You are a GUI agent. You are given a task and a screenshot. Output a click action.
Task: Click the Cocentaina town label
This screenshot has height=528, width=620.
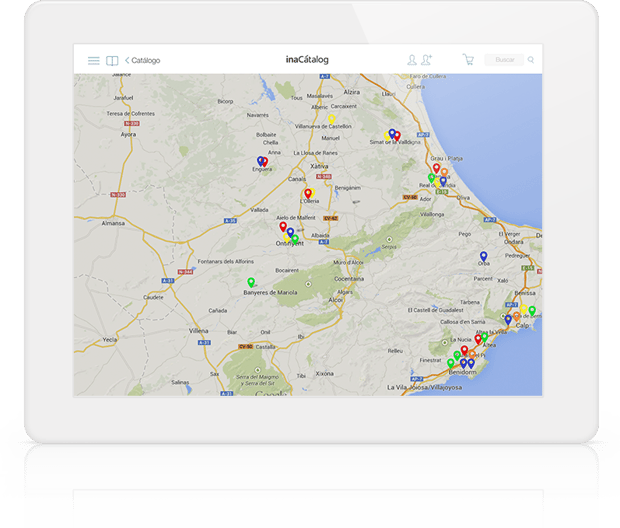(349, 279)
